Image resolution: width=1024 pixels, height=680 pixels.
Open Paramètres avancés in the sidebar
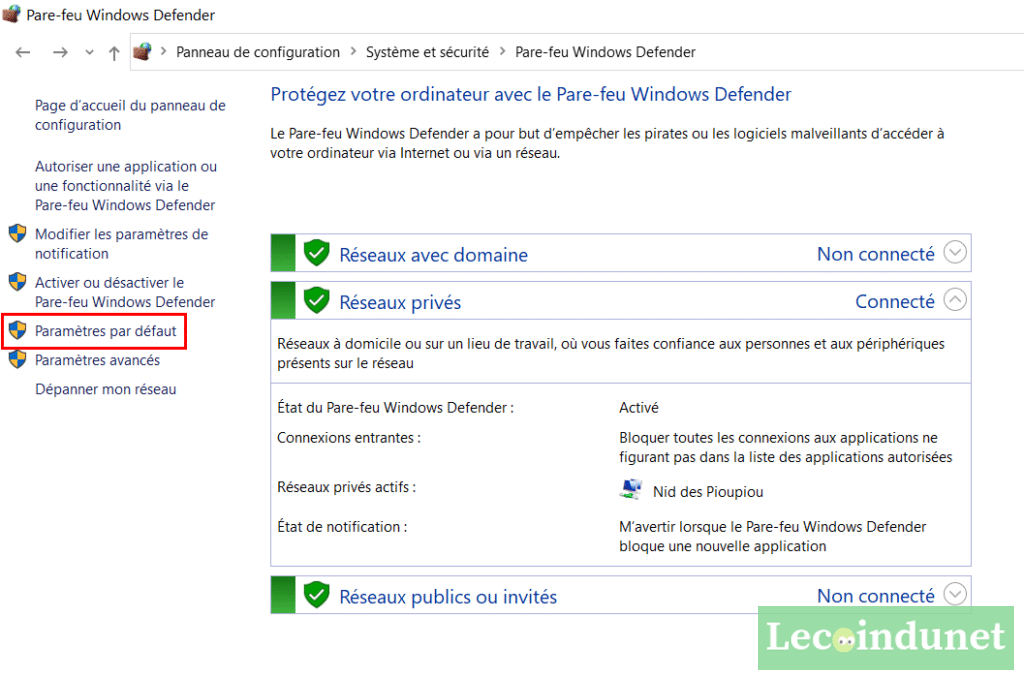pos(97,360)
